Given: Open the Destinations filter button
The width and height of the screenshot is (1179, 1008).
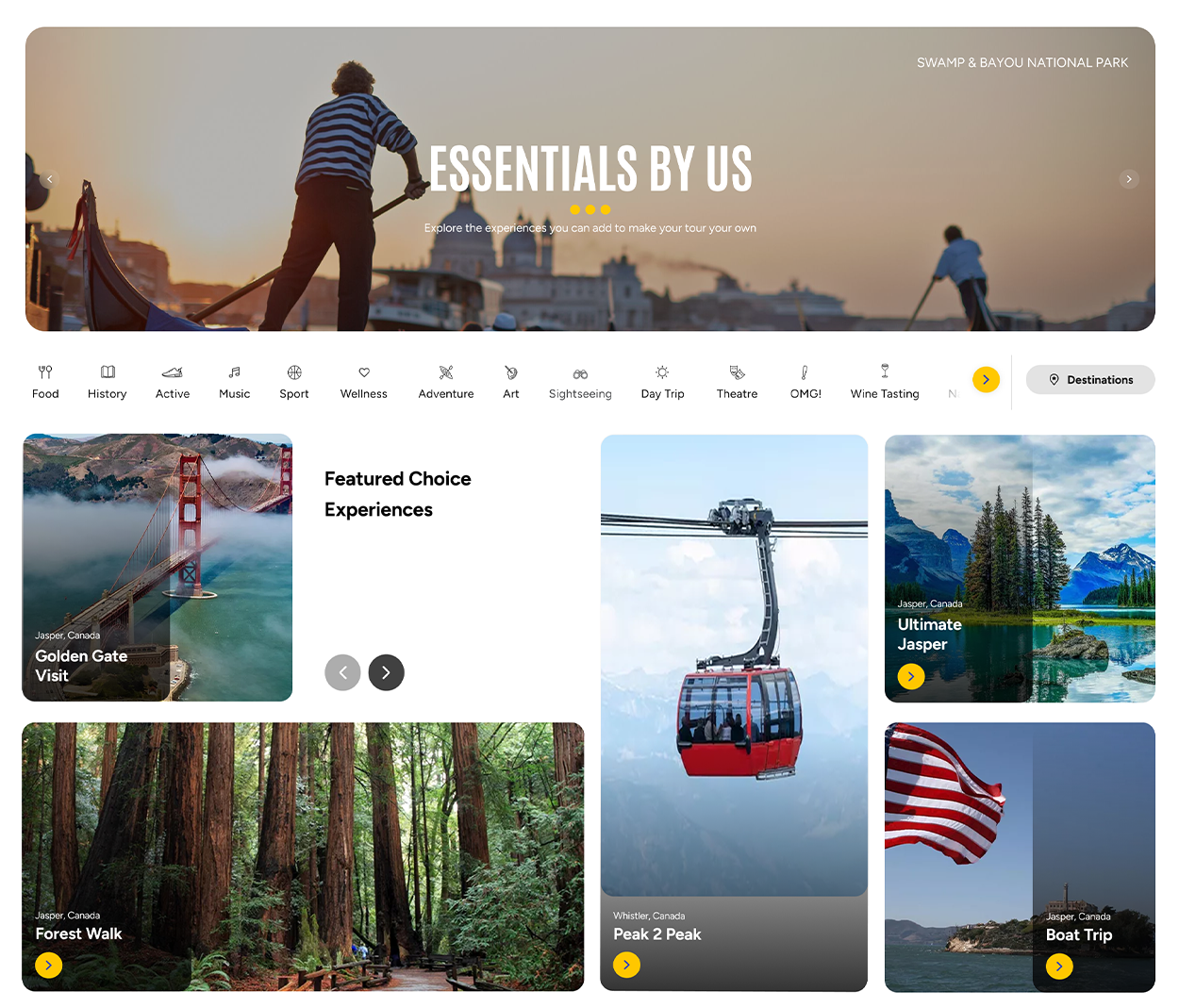Looking at the screenshot, I should [1090, 379].
